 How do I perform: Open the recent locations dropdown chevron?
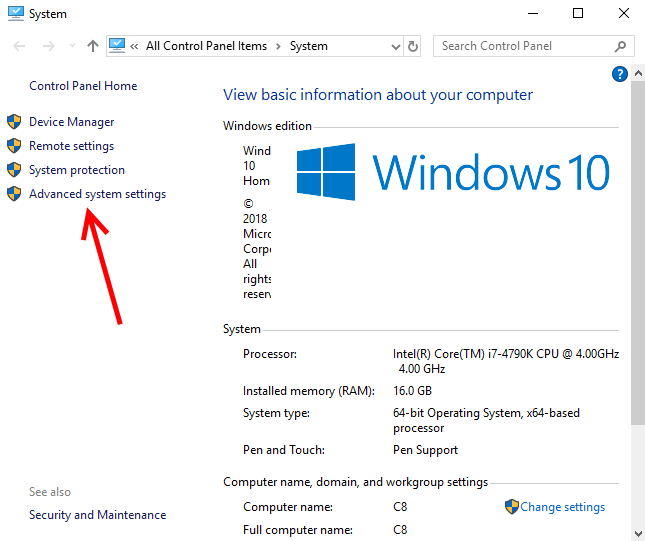pos(72,46)
